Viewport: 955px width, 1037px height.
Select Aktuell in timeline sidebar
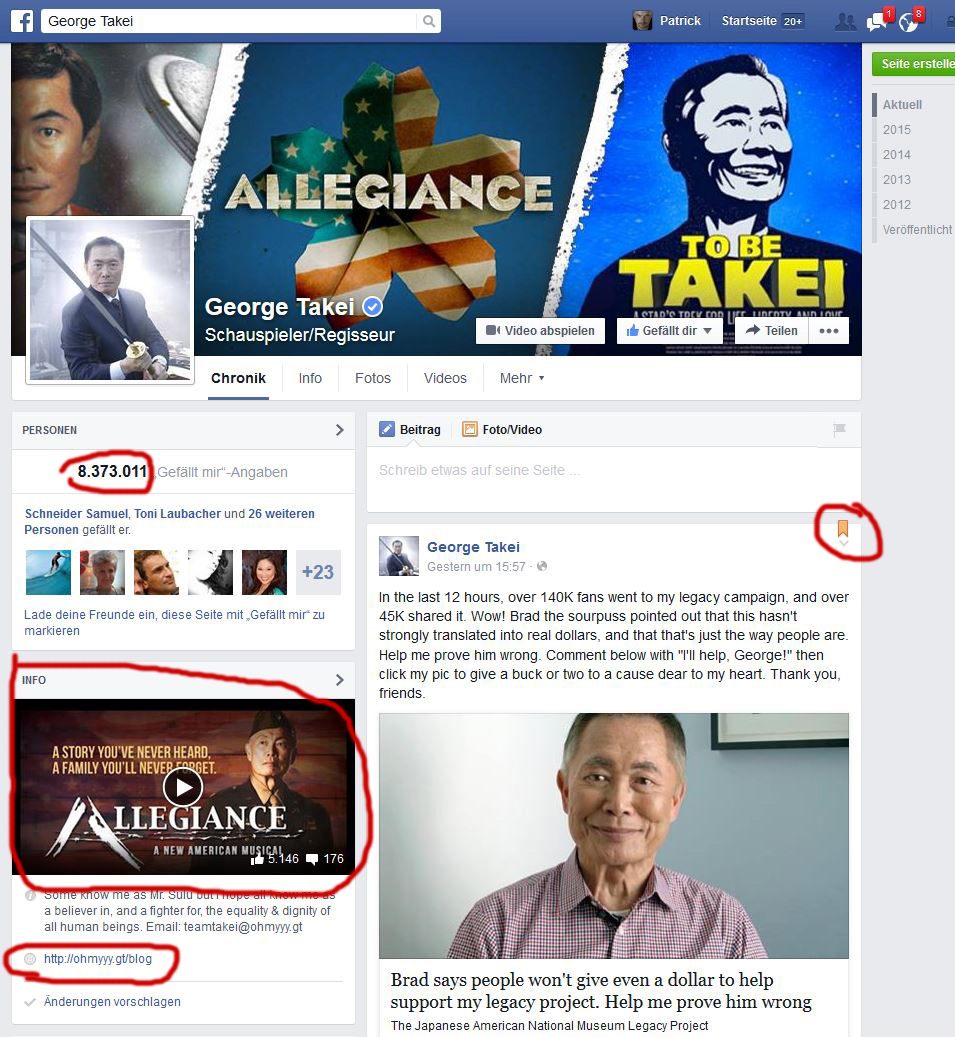[x=902, y=104]
